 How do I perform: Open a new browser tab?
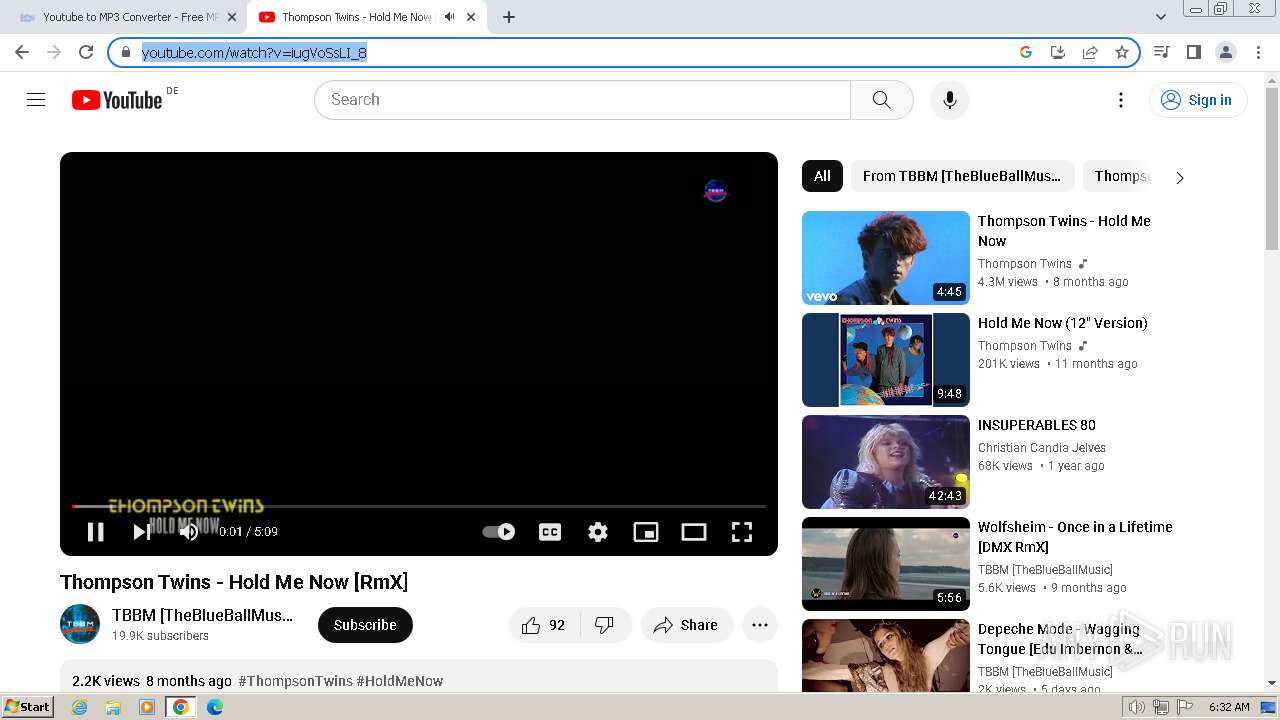[x=509, y=17]
